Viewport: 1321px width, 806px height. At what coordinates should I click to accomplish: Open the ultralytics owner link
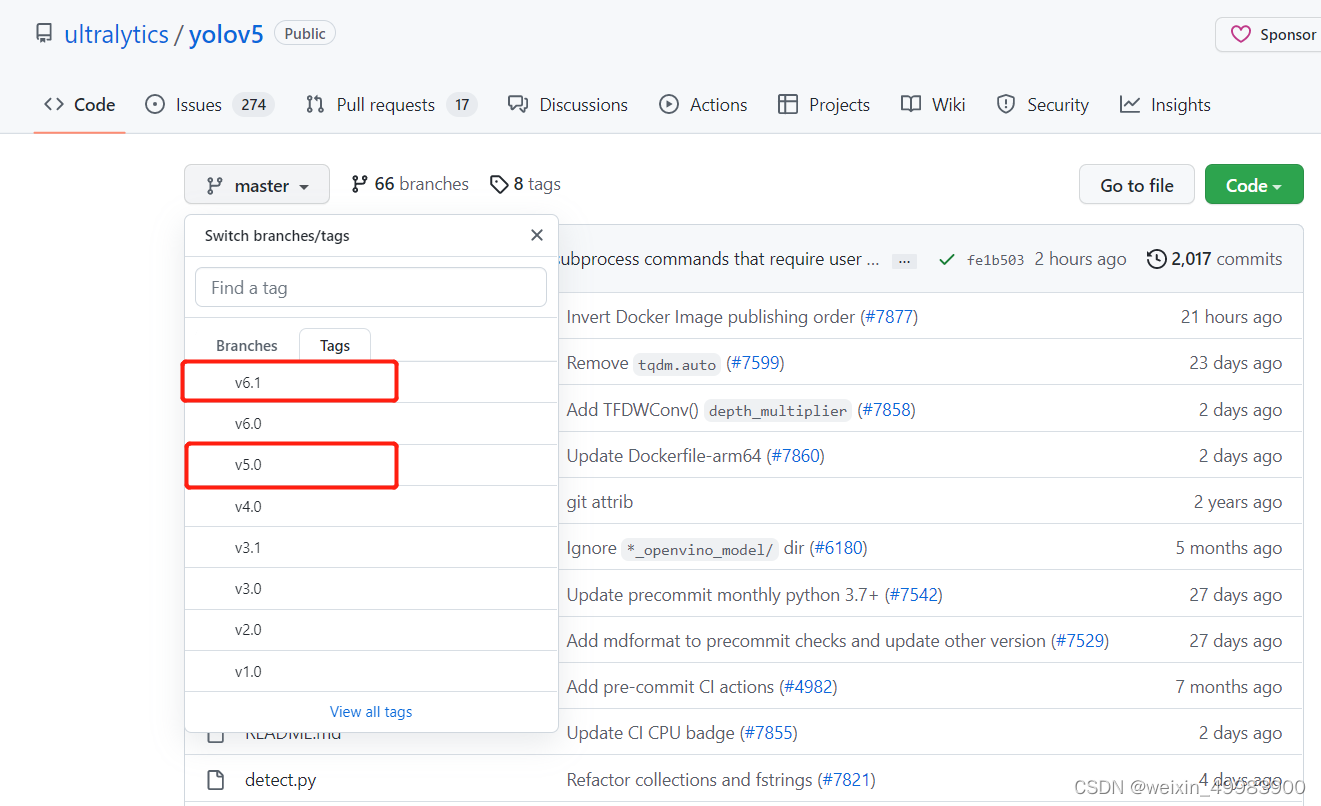click(116, 34)
